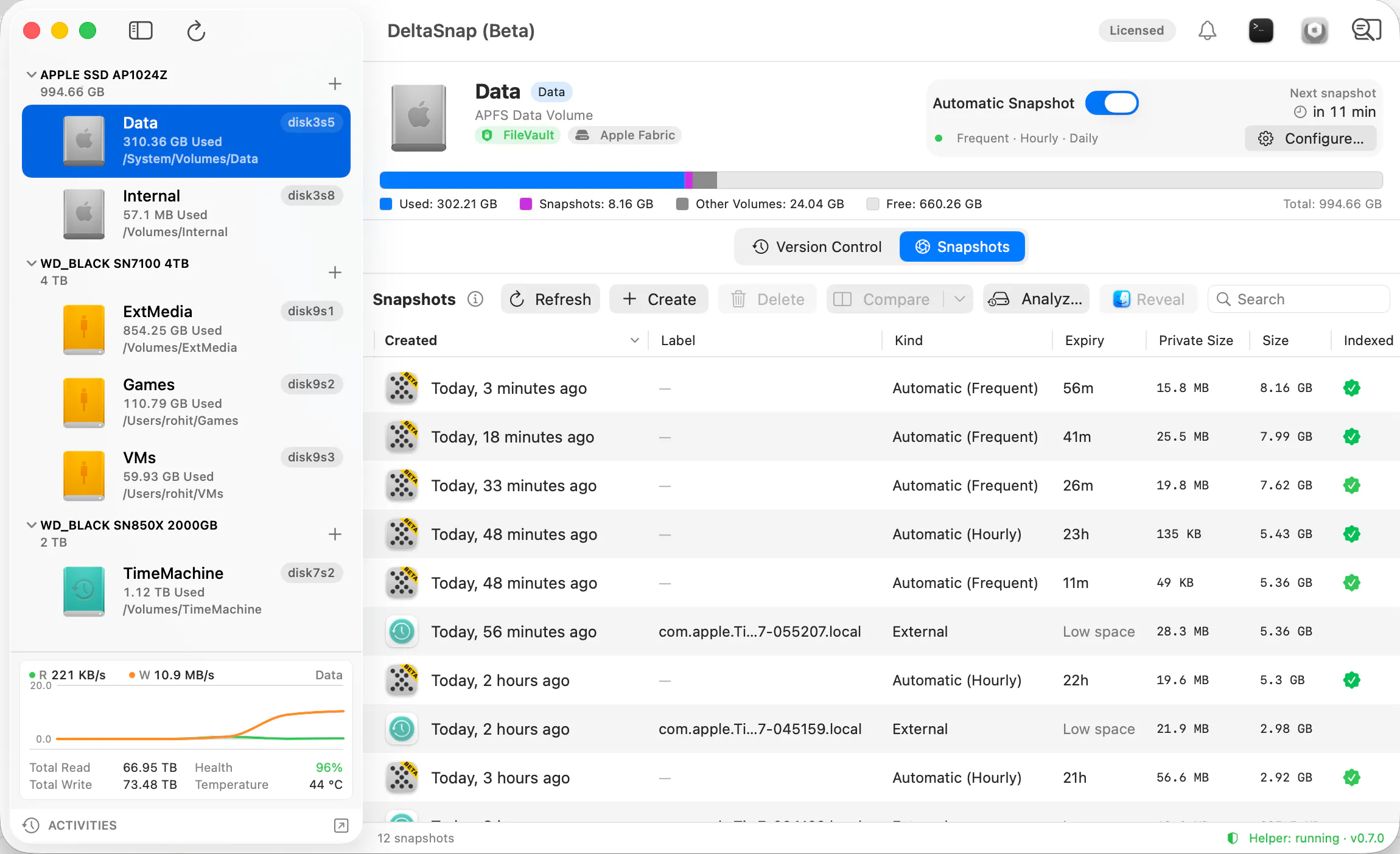Click the Licensed badge

tap(1136, 30)
